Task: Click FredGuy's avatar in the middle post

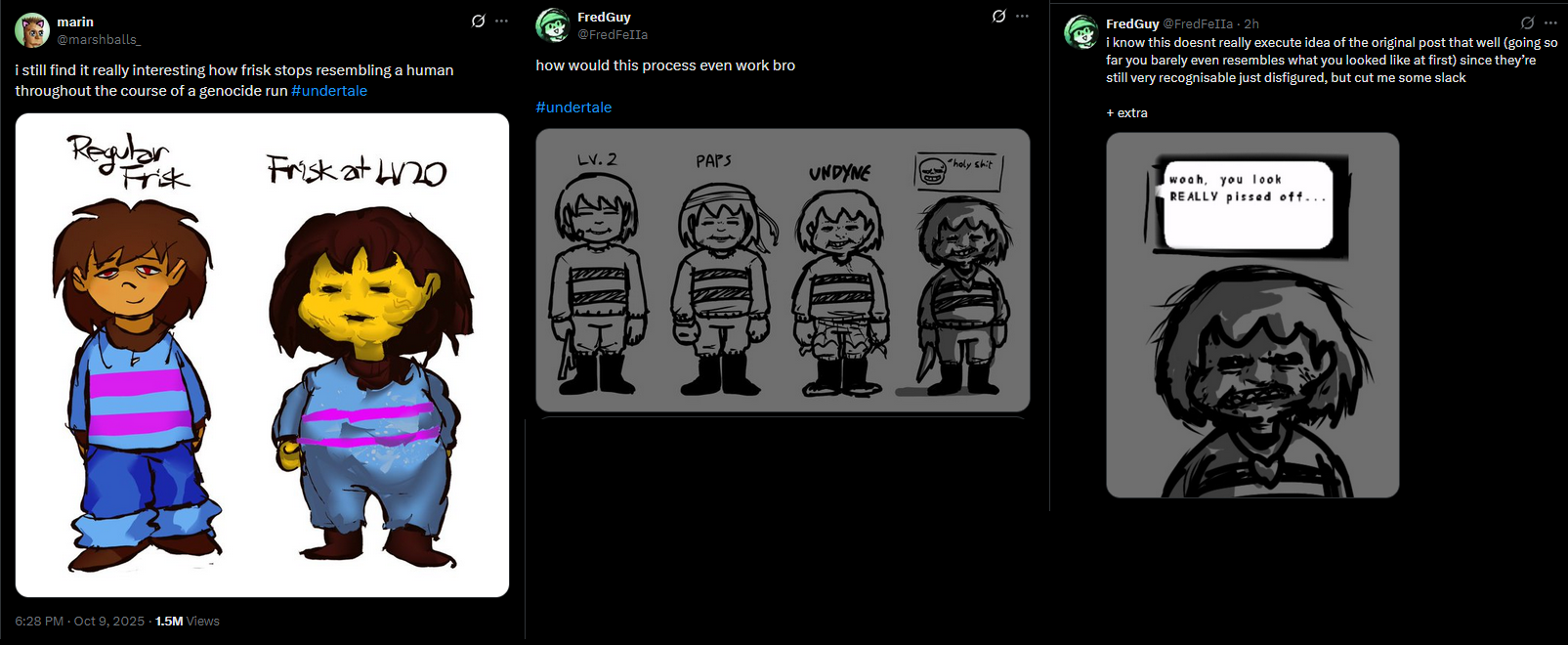Action: [x=553, y=25]
